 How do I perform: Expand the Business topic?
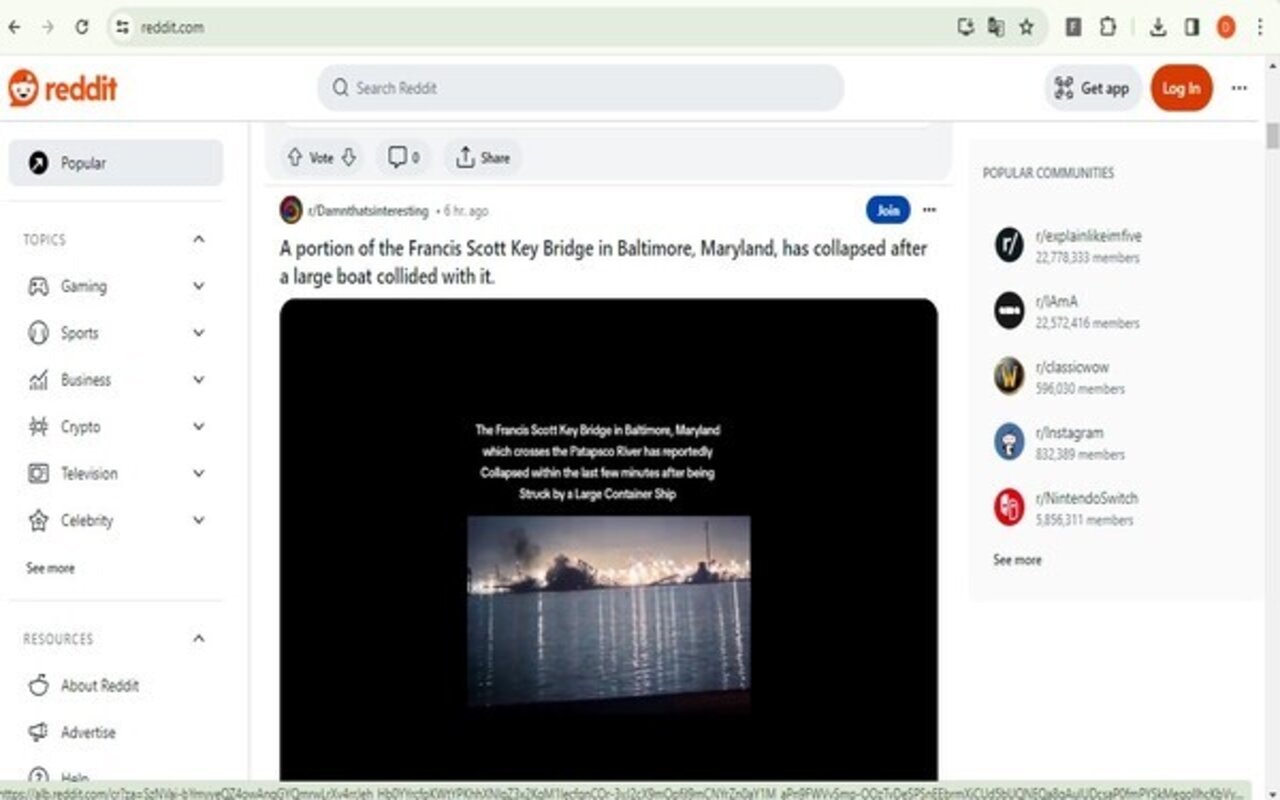[199, 380]
